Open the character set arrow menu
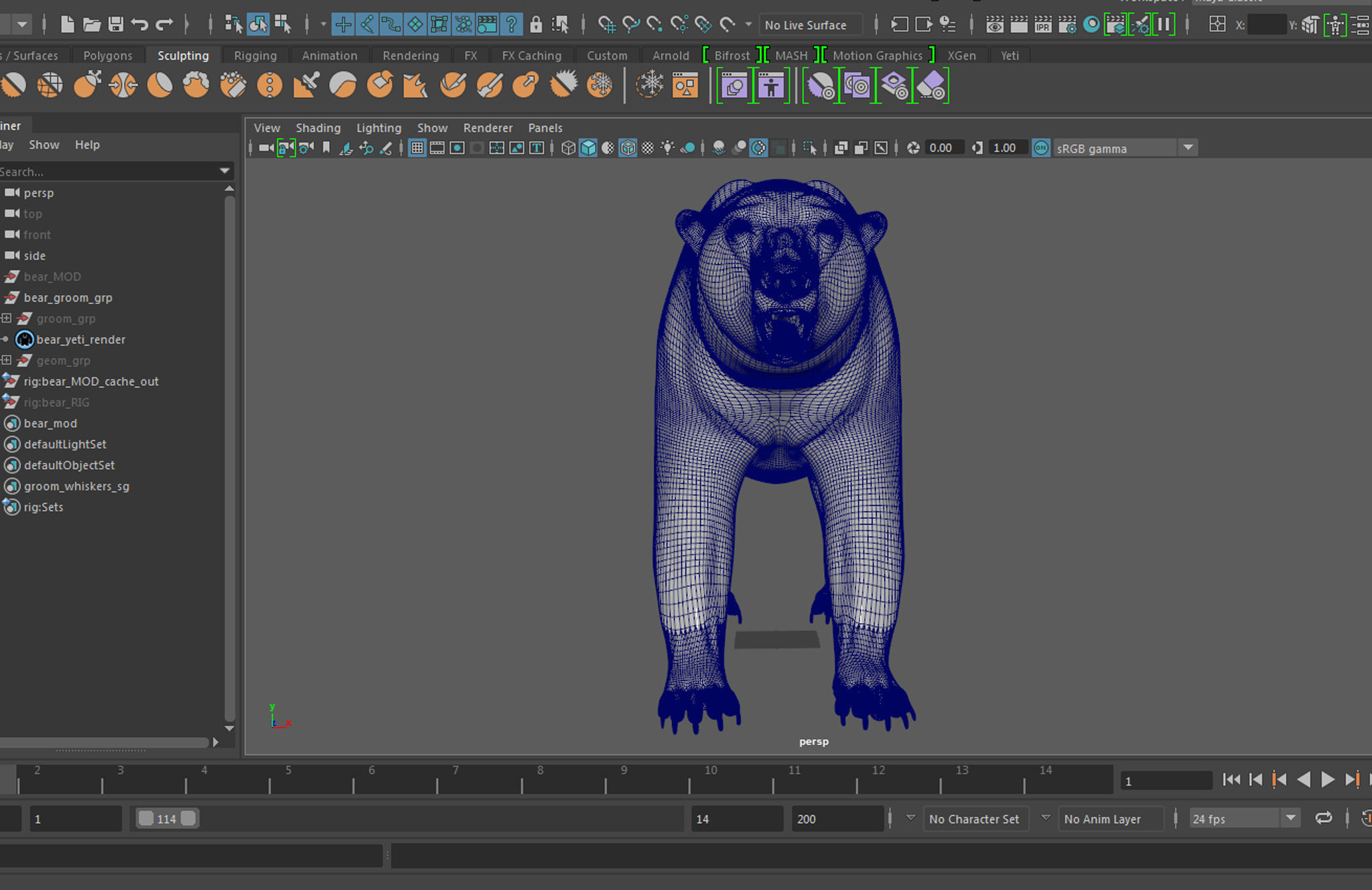This screenshot has width=1372, height=890. point(910,818)
